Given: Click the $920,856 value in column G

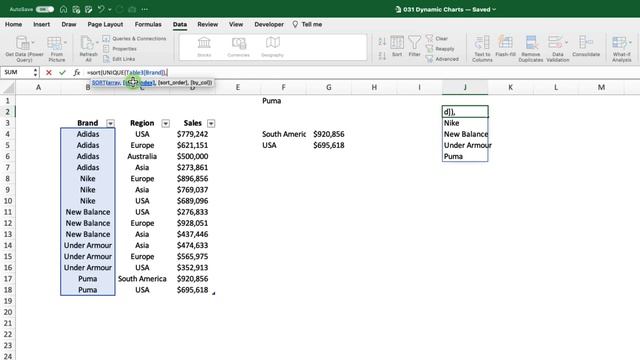Looking at the screenshot, I should tap(329, 134).
